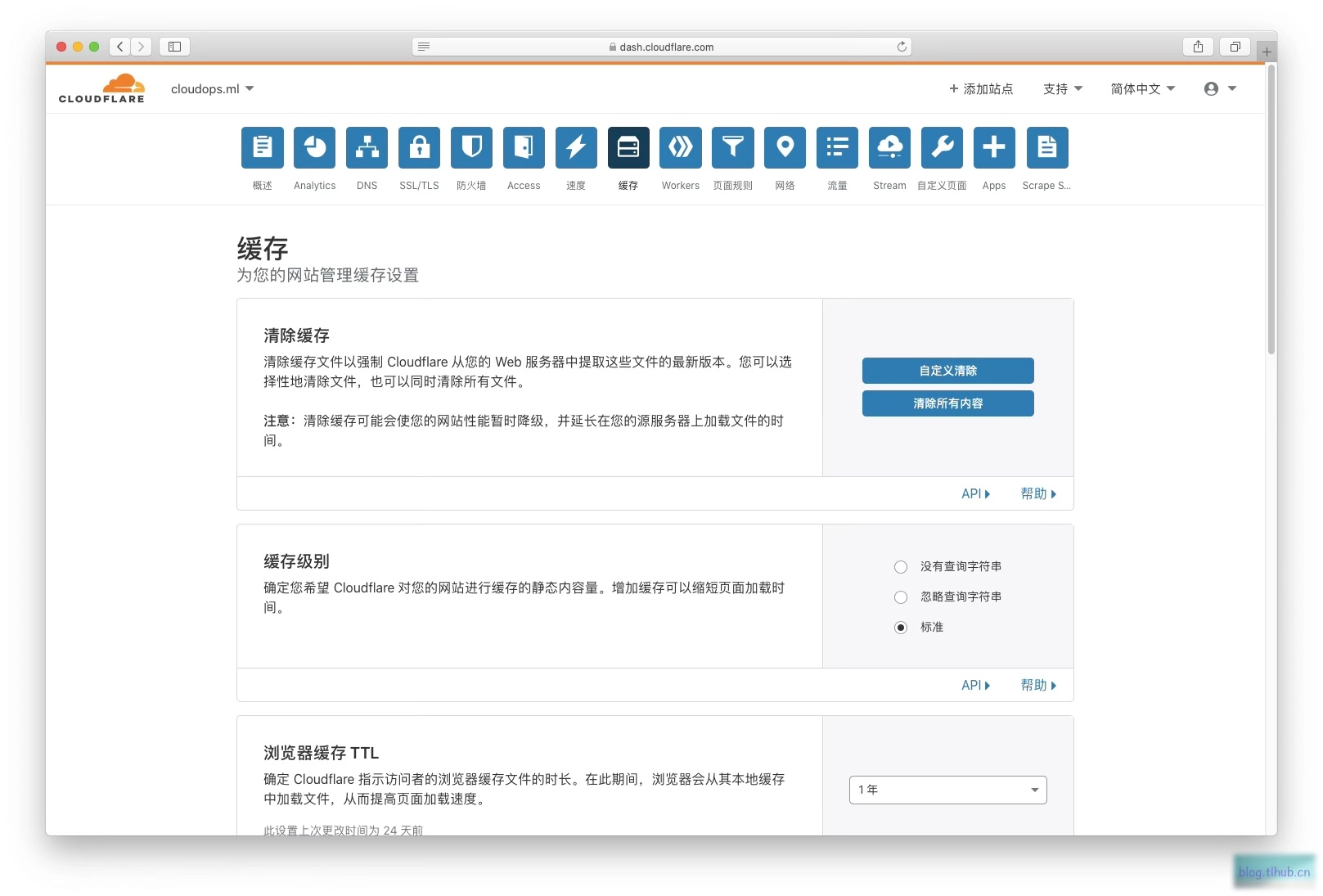Open the 支持 support dropdown
The image size is (1323, 896).
(1063, 88)
